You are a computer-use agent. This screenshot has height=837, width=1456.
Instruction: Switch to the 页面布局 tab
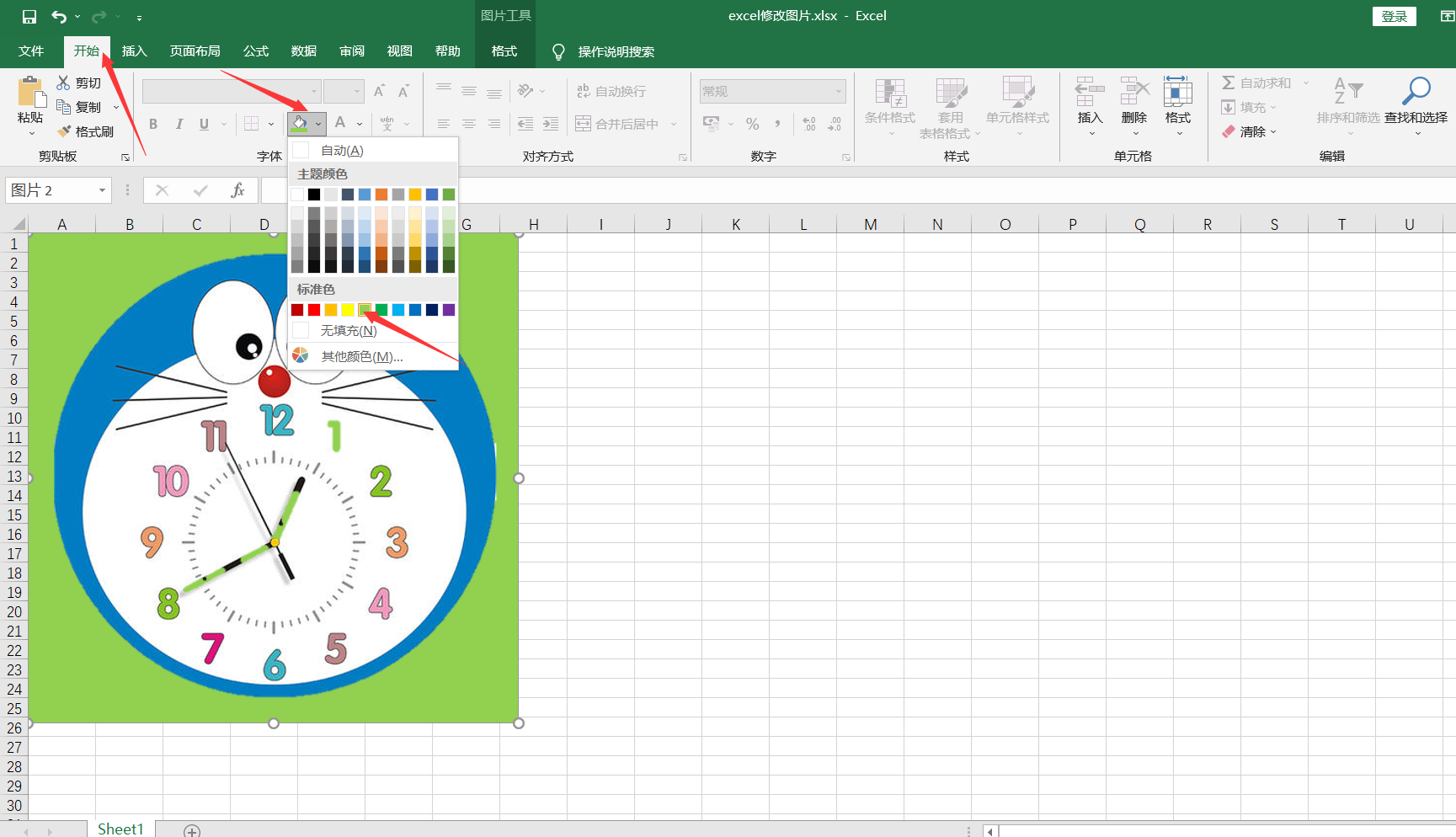[195, 51]
